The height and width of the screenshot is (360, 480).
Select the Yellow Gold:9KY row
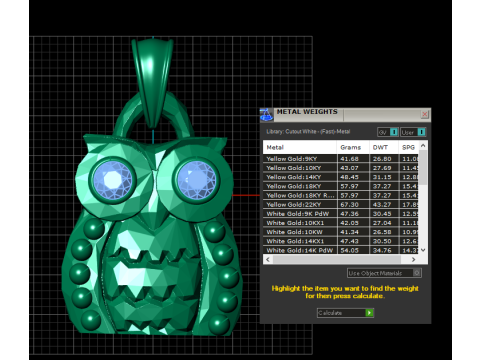pos(341,159)
